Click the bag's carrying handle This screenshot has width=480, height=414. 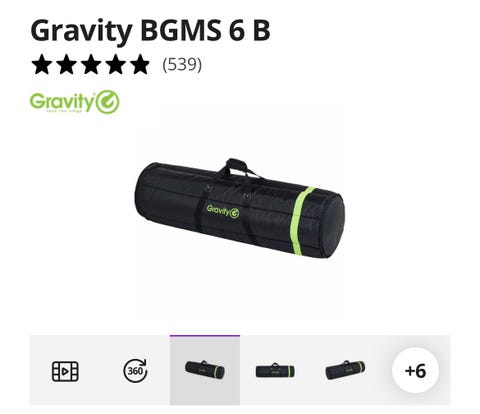click(240, 169)
